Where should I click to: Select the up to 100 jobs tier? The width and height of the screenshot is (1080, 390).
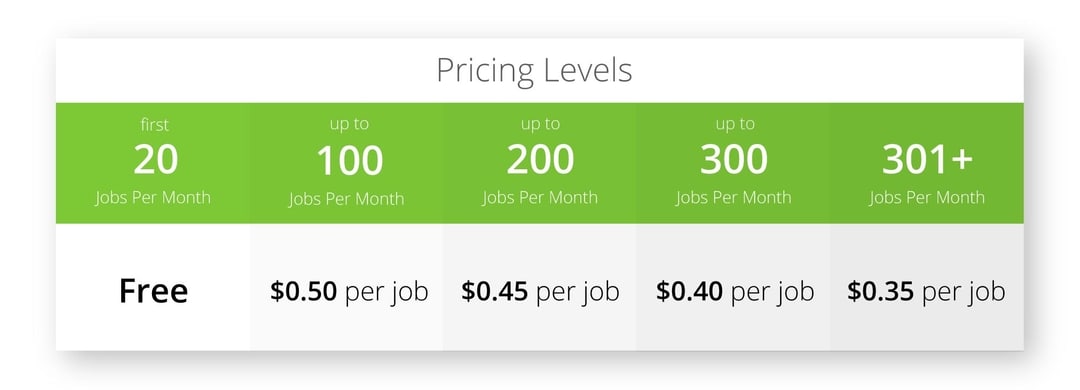pos(346,163)
